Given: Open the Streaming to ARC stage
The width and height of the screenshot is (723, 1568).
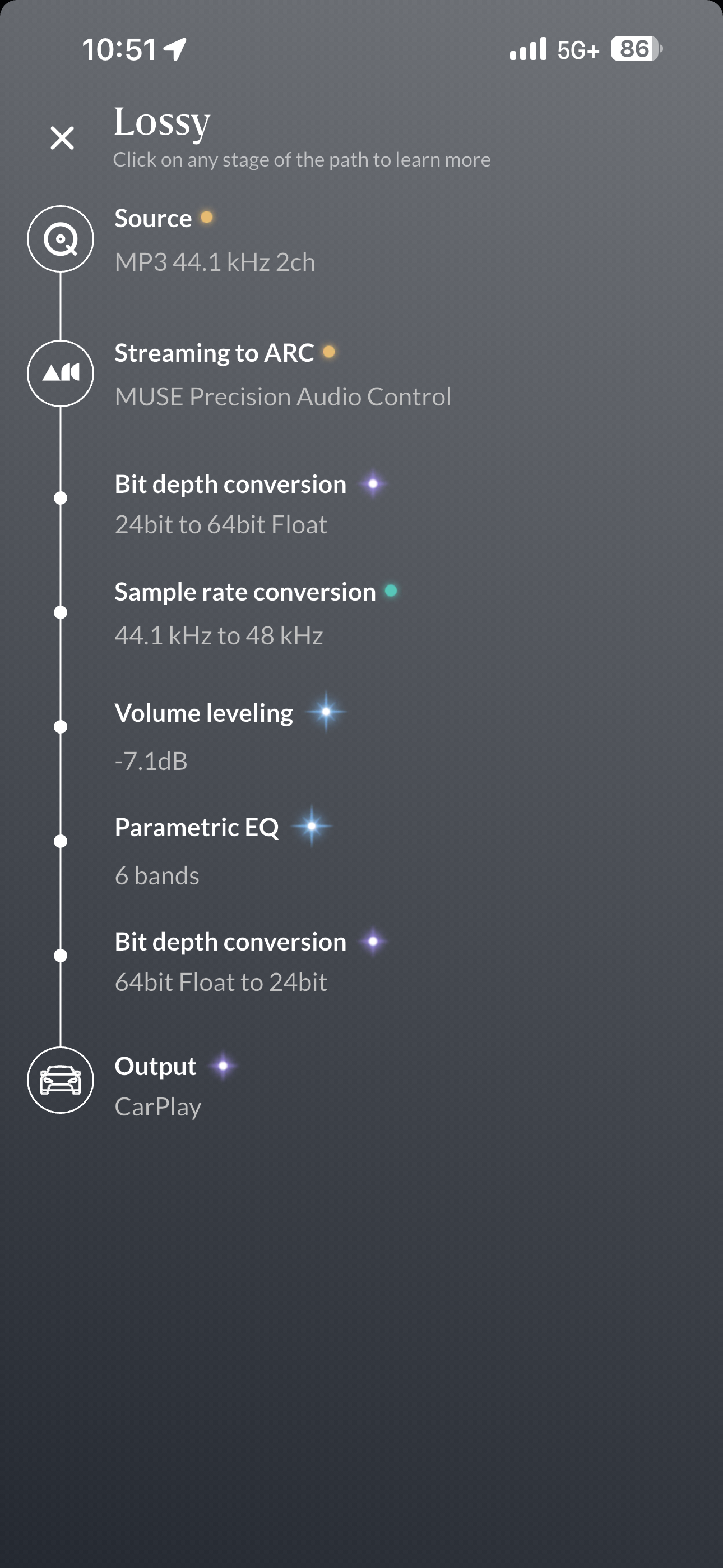Looking at the screenshot, I should 214,353.
